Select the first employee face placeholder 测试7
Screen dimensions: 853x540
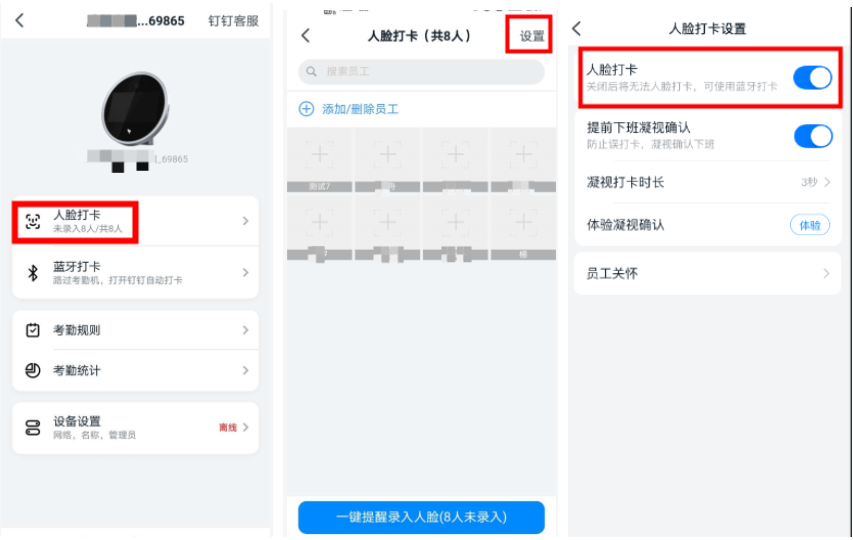coord(320,160)
